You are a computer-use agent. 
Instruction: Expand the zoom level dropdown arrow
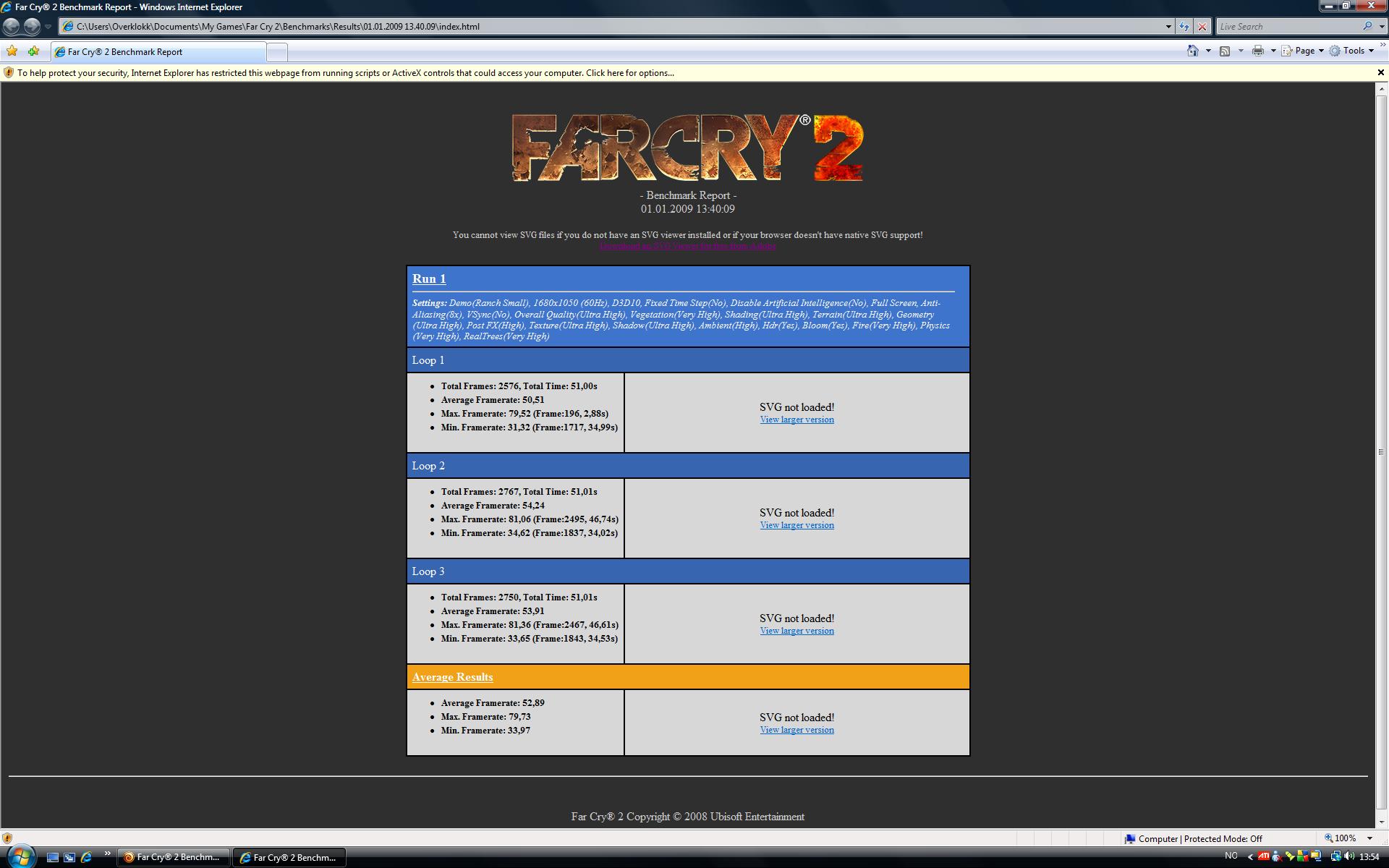pyautogui.click(x=1369, y=838)
